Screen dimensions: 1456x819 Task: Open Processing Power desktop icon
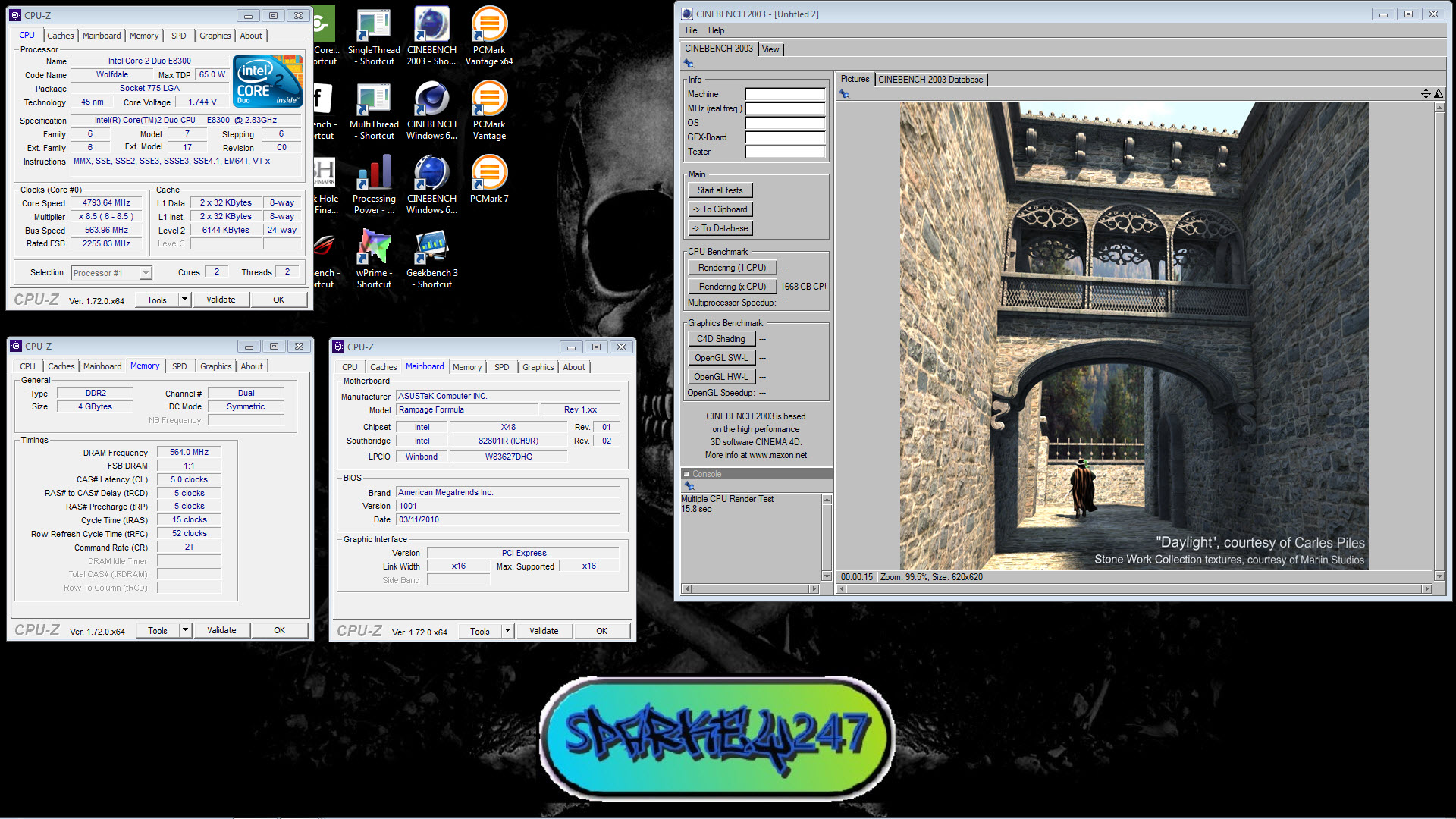pyautogui.click(x=374, y=185)
